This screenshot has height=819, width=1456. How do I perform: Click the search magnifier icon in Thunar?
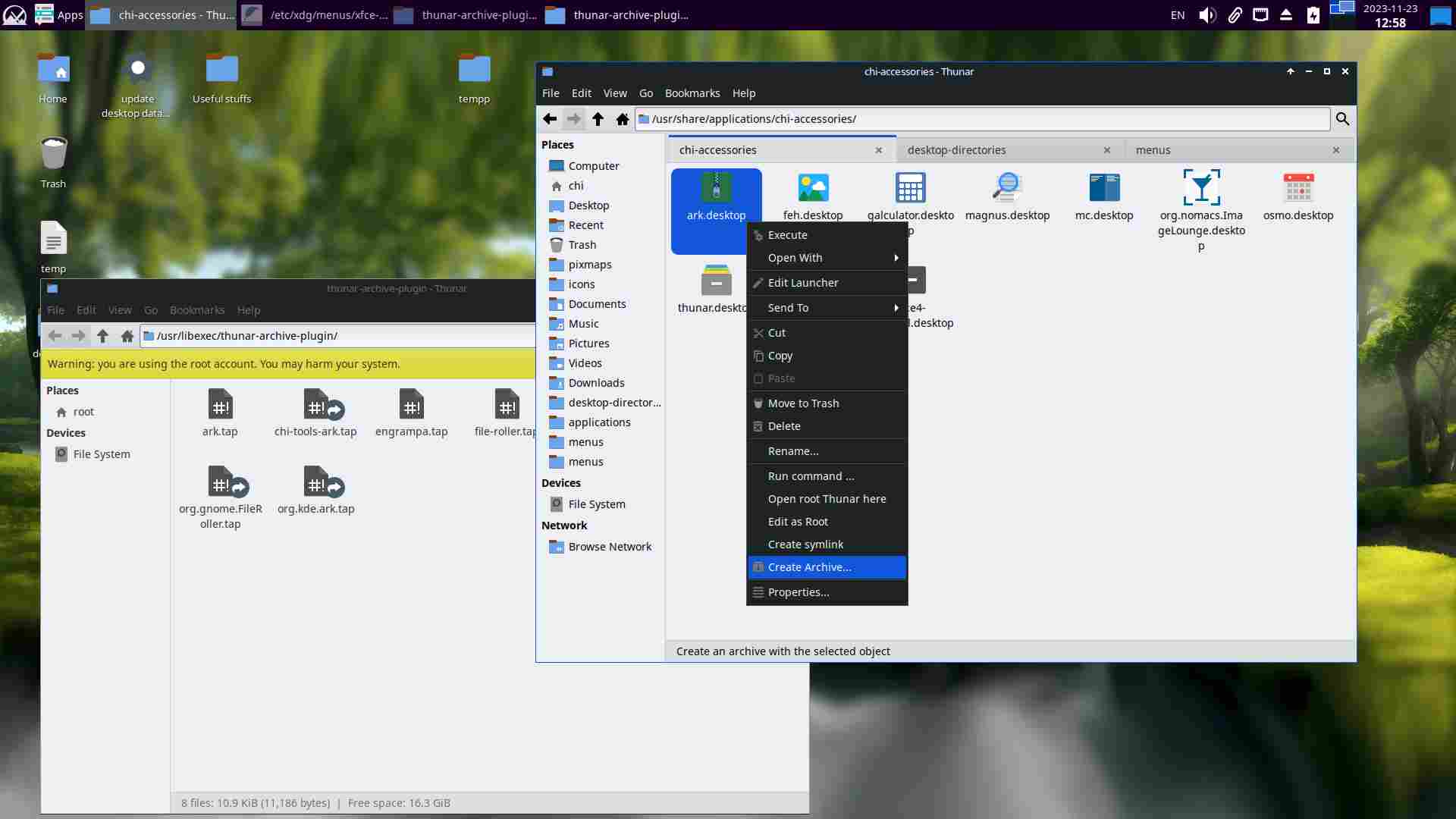coord(1342,119)
